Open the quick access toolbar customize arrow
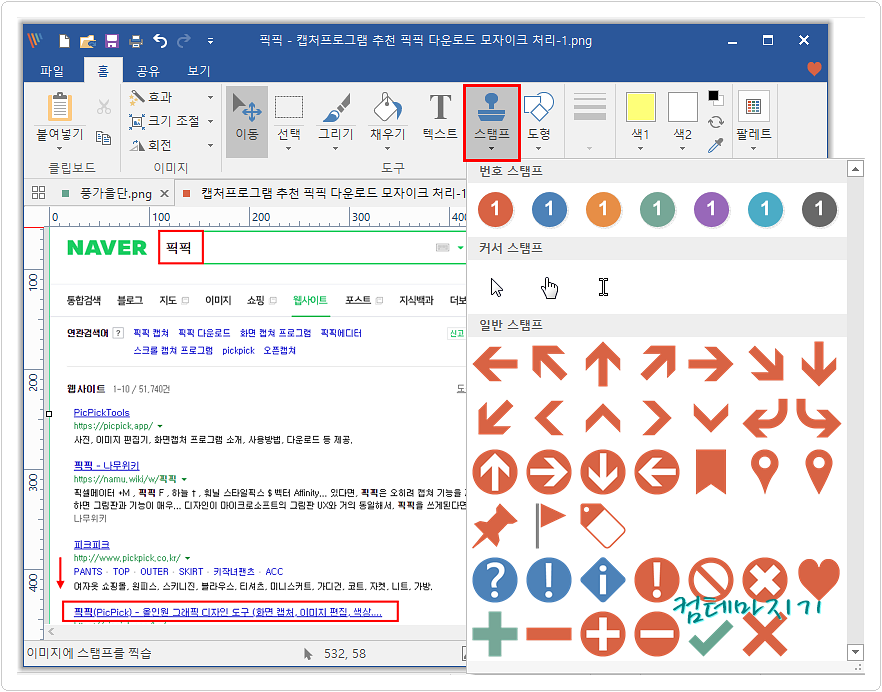This screenshot has height=692, width=882. click(210, 41)
